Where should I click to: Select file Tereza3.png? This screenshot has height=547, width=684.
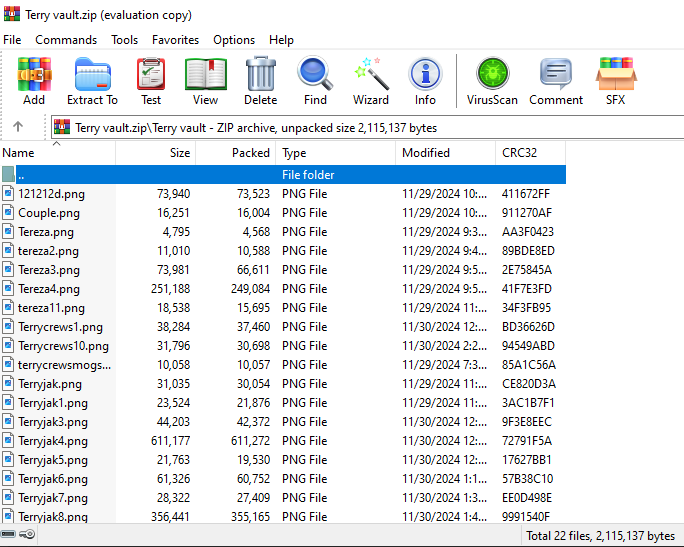coord(49,270)
